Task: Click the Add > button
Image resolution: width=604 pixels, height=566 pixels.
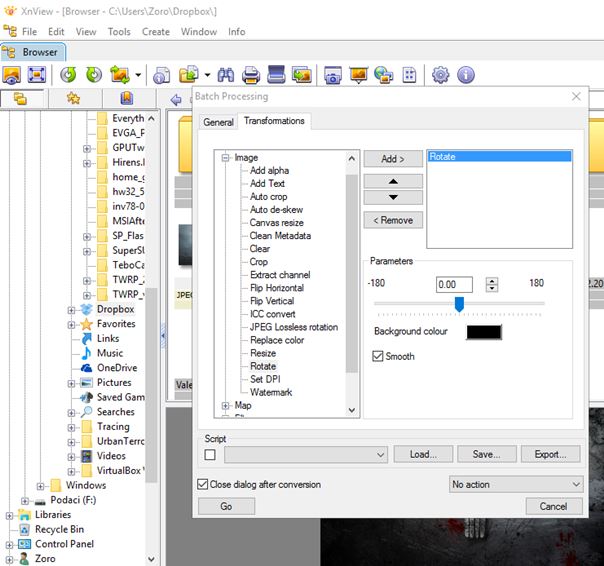Action: point(392,159)
